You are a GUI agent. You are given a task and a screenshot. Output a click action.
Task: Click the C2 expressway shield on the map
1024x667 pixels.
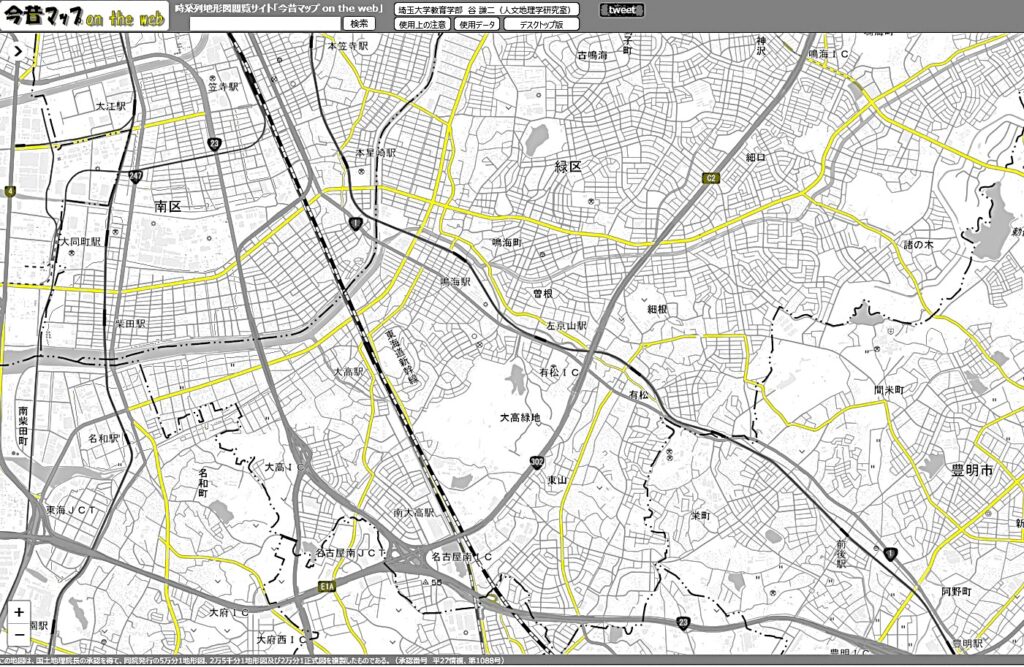pyautogui.click(x=711, y=178)
